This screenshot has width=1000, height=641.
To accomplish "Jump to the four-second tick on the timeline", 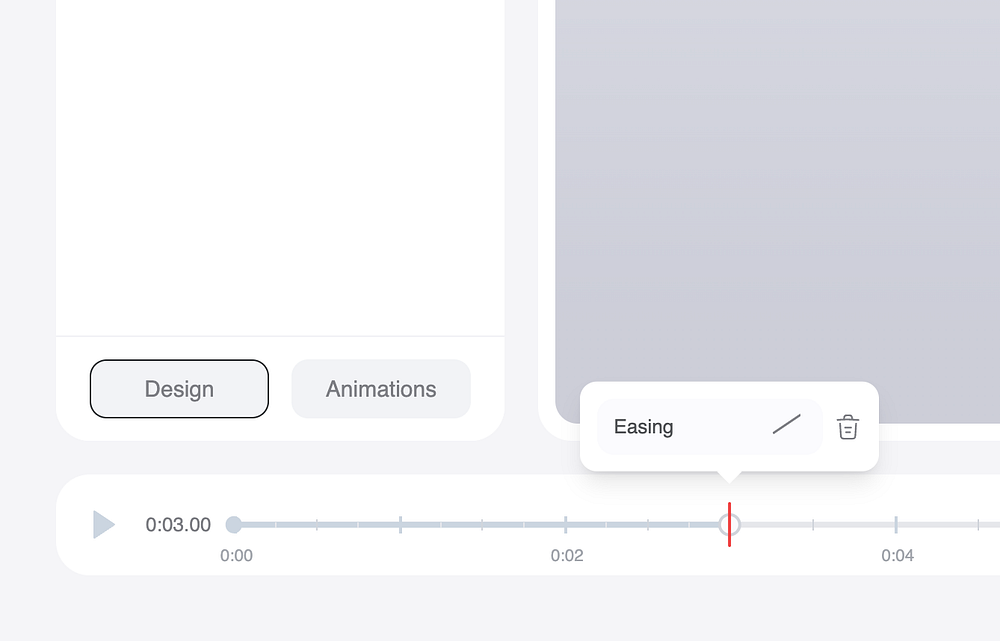I will pos(896,524).
